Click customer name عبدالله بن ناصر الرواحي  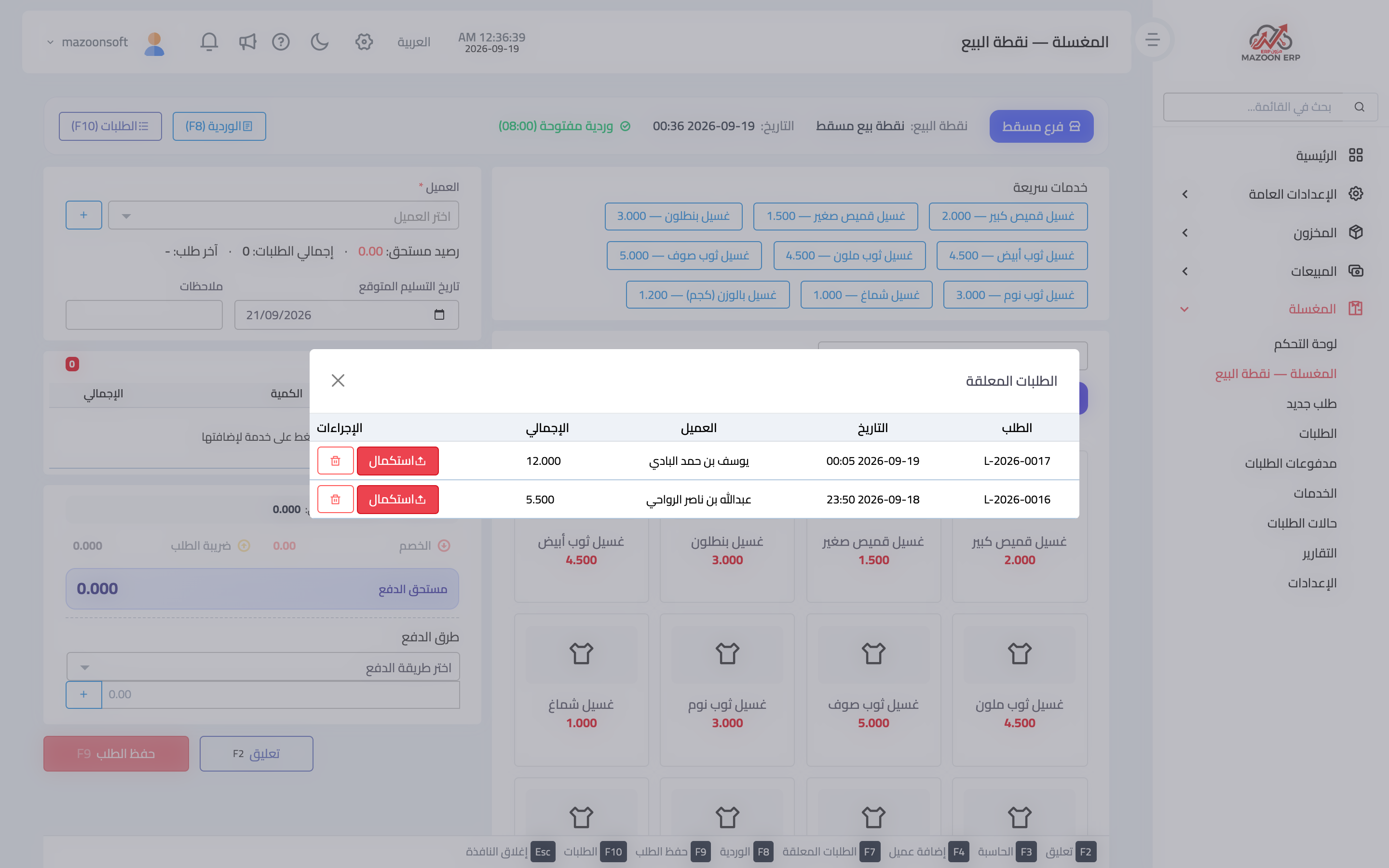coord(698,500)
